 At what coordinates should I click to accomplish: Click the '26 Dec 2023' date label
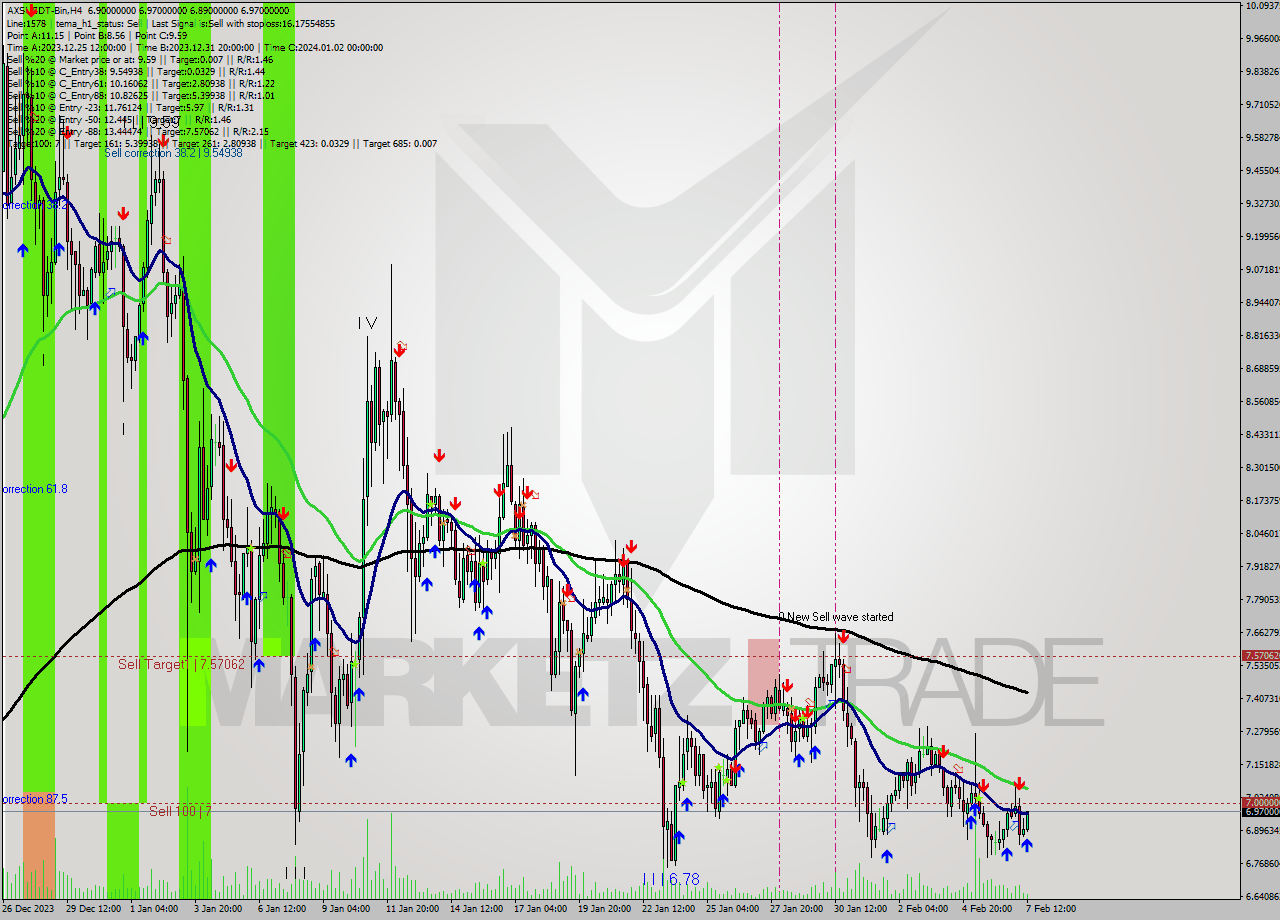[30, 909]
